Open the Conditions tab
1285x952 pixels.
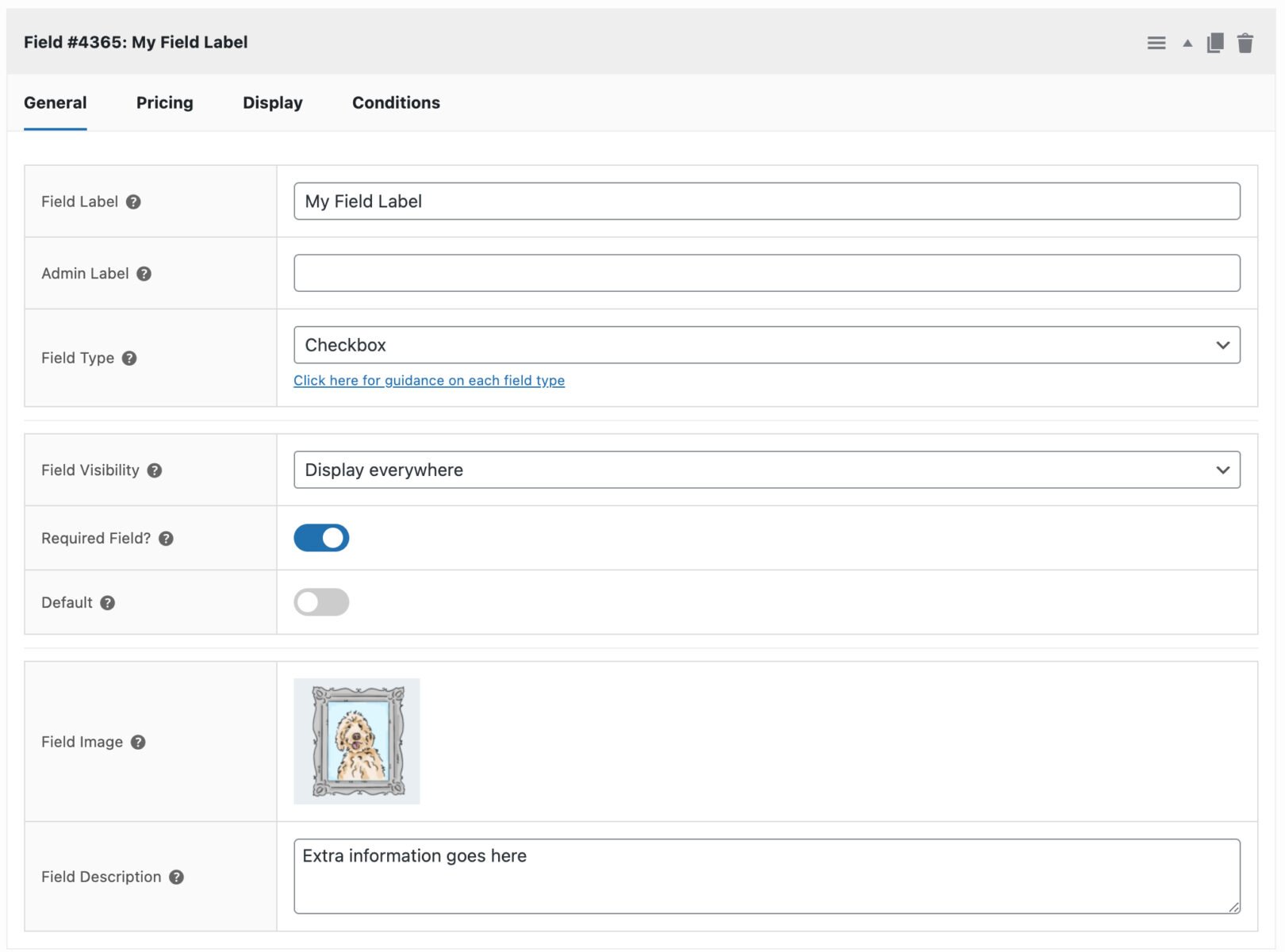pyautogui.click(x=396, y=102)
